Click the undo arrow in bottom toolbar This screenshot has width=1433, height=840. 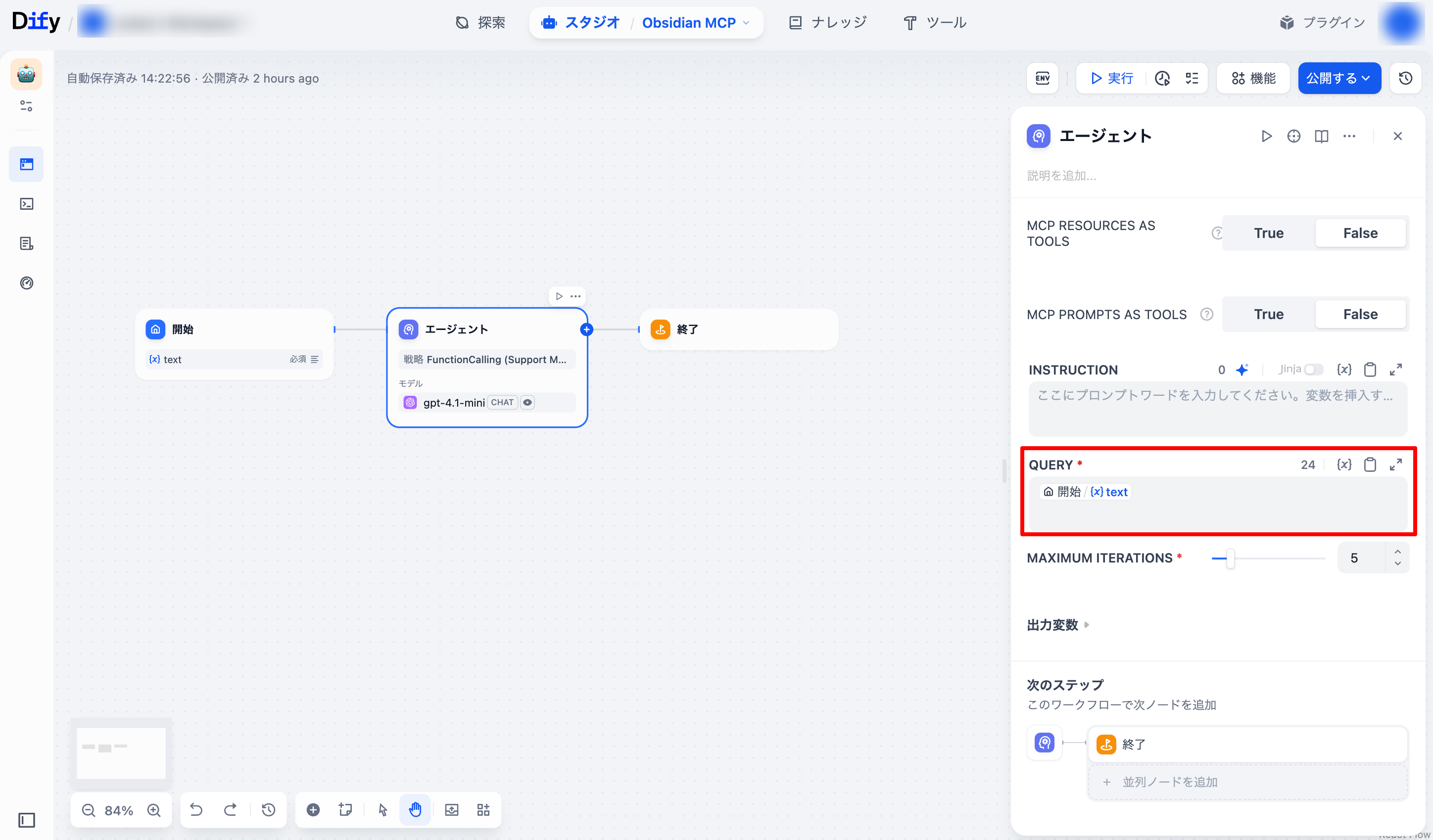[x=196, y=809]
